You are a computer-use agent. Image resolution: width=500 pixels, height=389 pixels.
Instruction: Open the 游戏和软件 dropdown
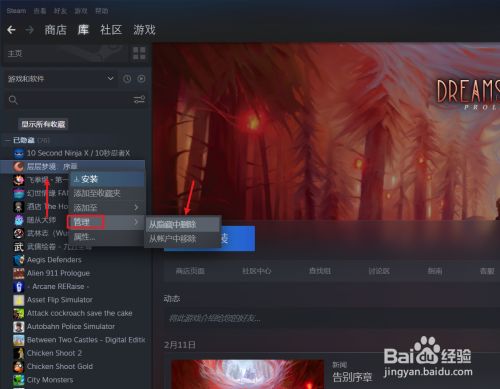pos(60,79)
